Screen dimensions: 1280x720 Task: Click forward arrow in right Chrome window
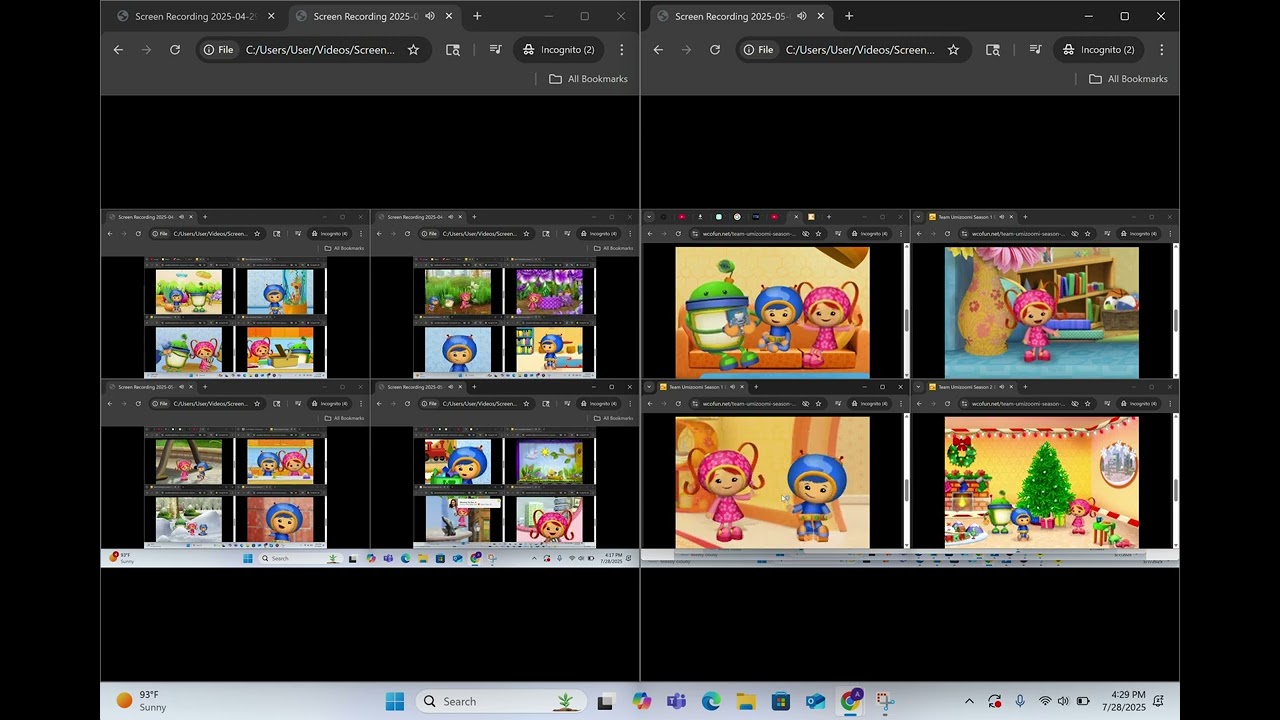coord(686,50)
